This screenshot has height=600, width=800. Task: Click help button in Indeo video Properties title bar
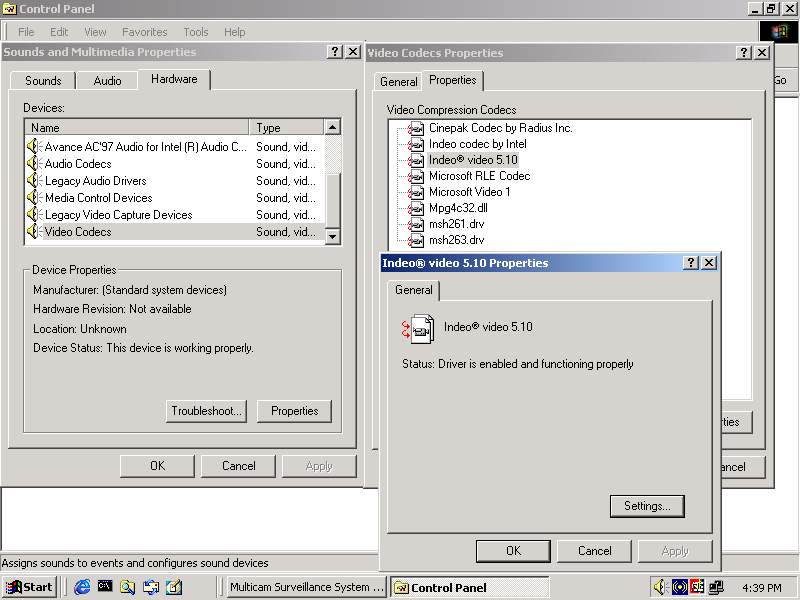pyautogui.click(x=690, y=263)
